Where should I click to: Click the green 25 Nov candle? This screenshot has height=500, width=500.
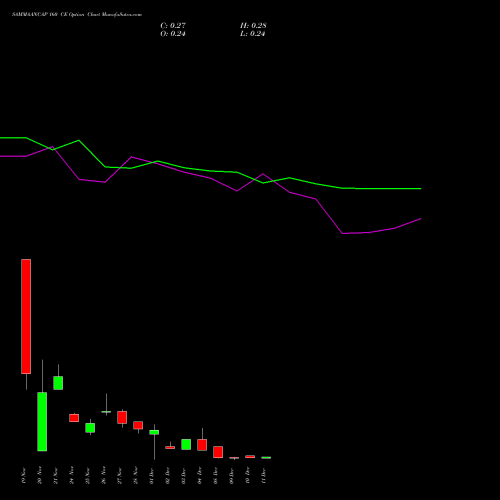pyautogui.click(x=90, y=428)
